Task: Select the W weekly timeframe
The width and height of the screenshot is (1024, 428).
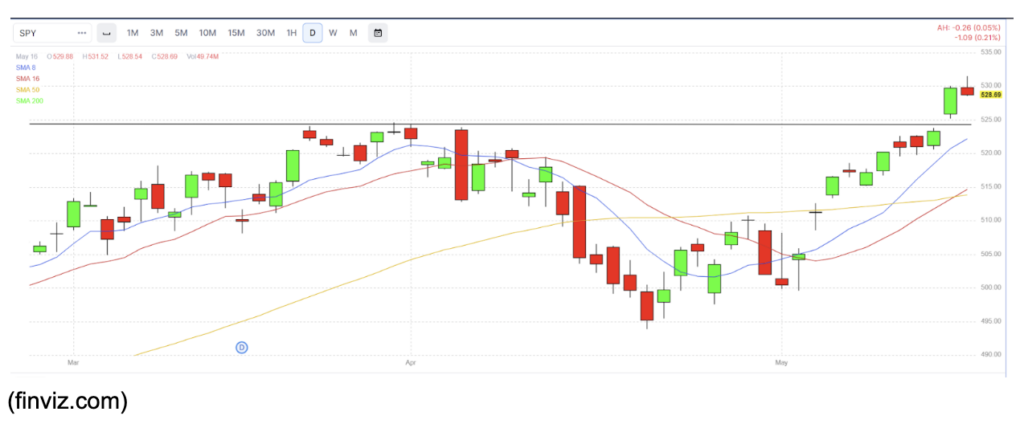Action: point(333,33)
